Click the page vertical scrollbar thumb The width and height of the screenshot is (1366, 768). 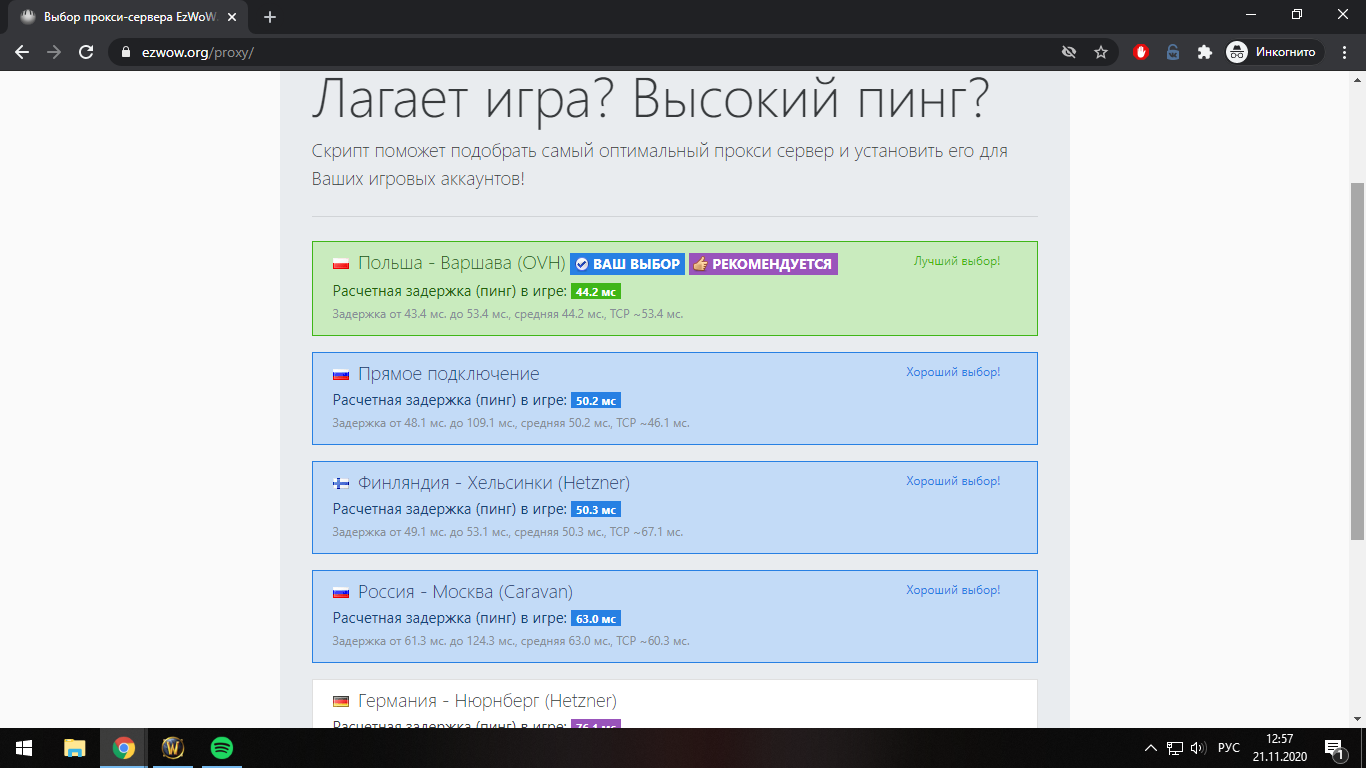1357,362
